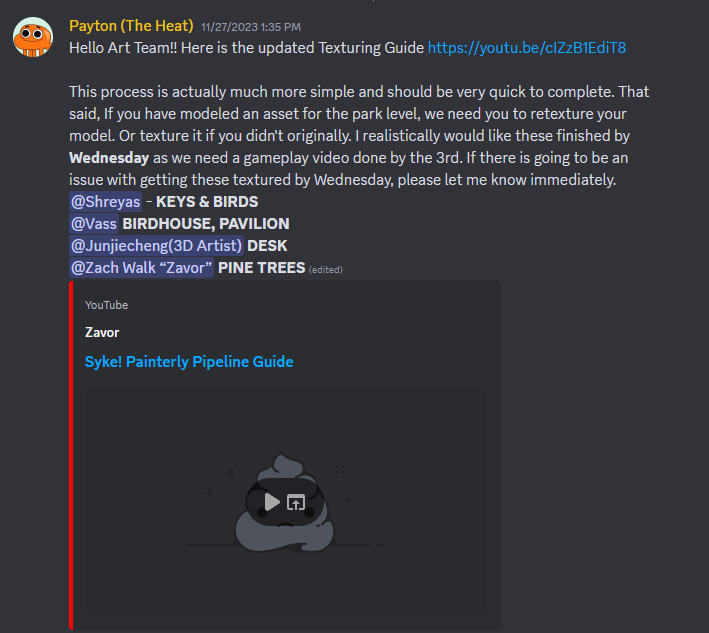
Task: Open Syke! Painterly Pipeline Guide title link
Action: (189, 362)
